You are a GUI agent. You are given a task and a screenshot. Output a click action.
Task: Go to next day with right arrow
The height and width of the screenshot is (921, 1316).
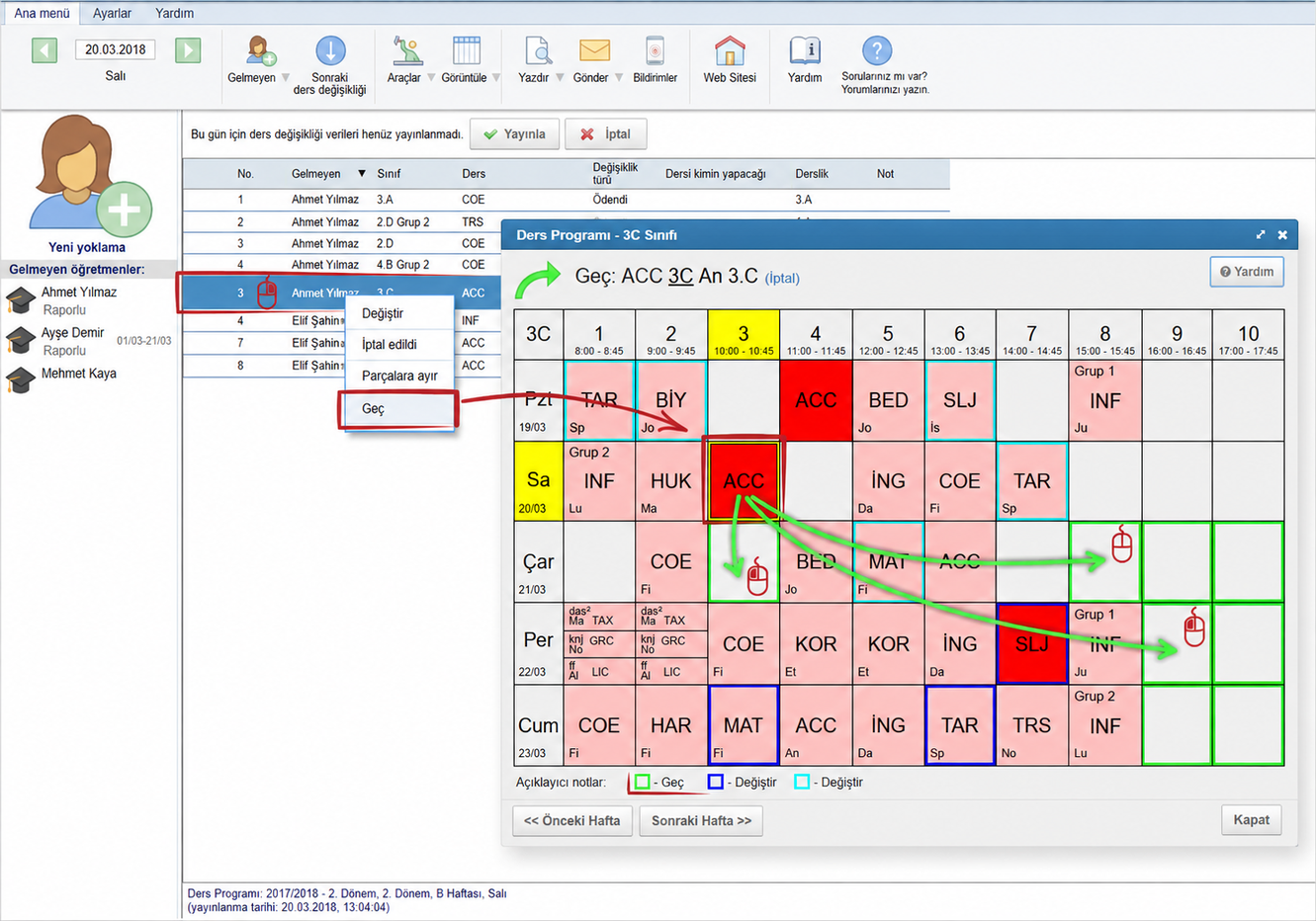188,49
